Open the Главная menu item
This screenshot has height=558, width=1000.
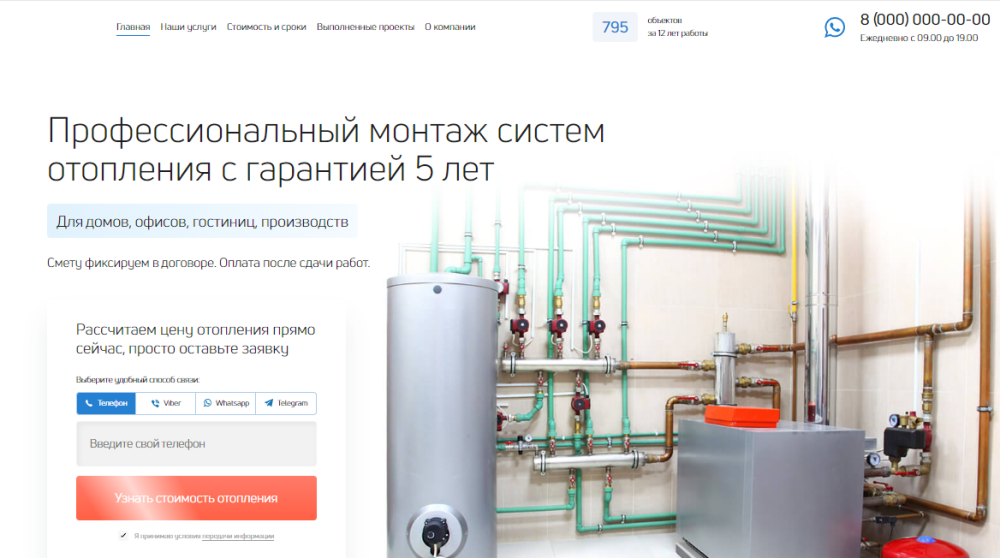[x=133, y=27]
